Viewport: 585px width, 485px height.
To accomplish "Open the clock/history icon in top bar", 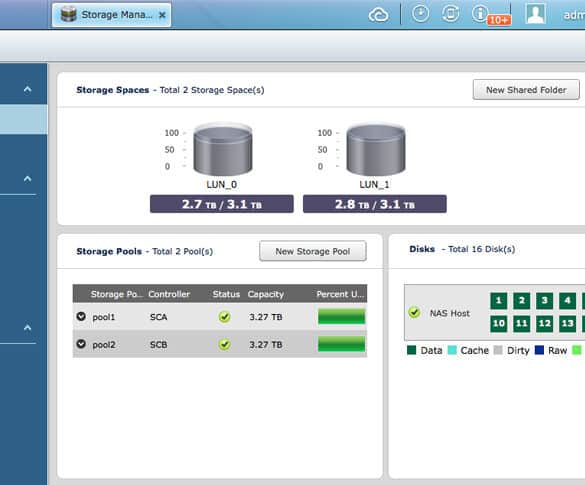I will pos(420,14).
